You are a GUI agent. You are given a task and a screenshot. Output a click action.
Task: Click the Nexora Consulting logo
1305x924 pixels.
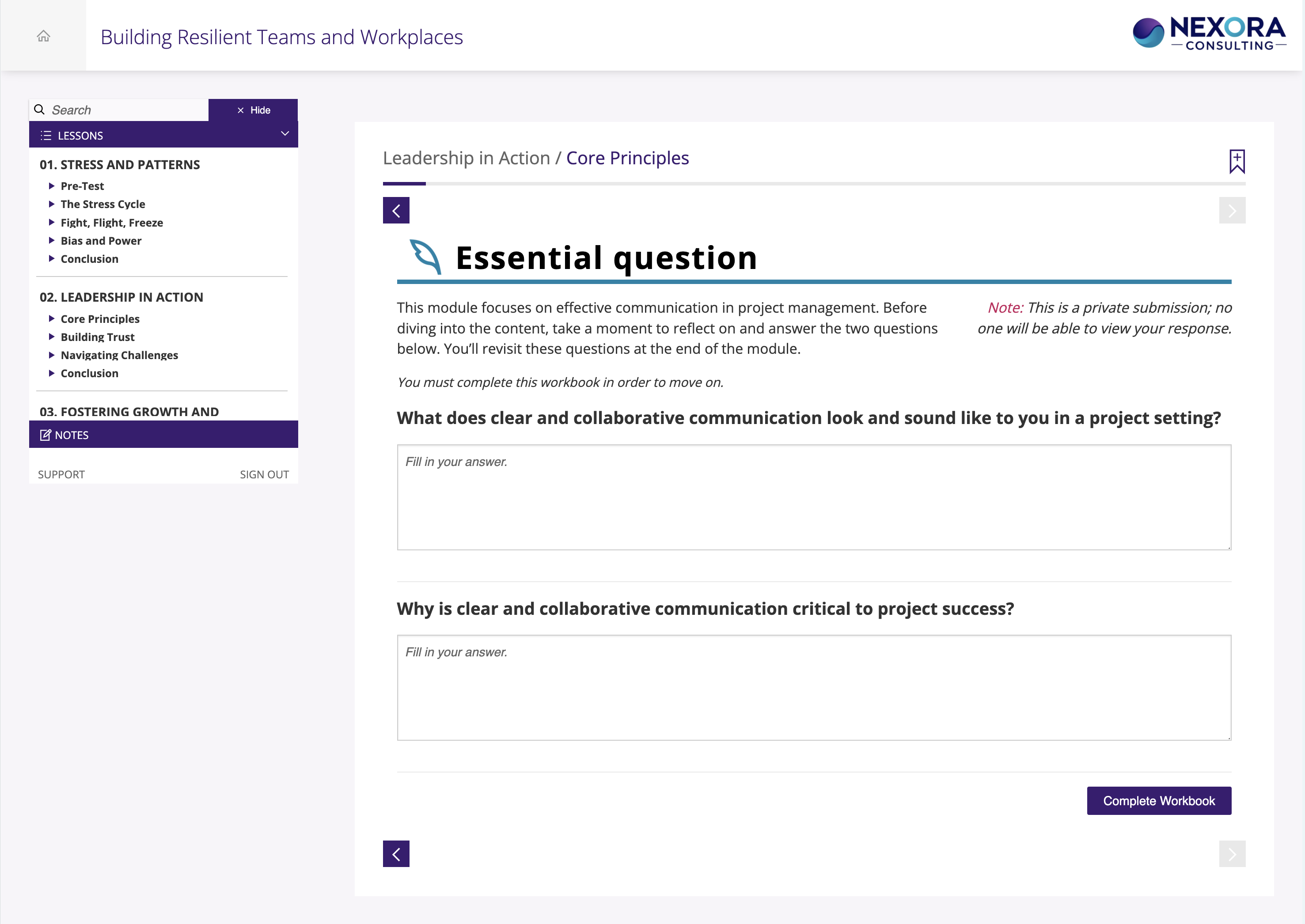pos(1209,34)
